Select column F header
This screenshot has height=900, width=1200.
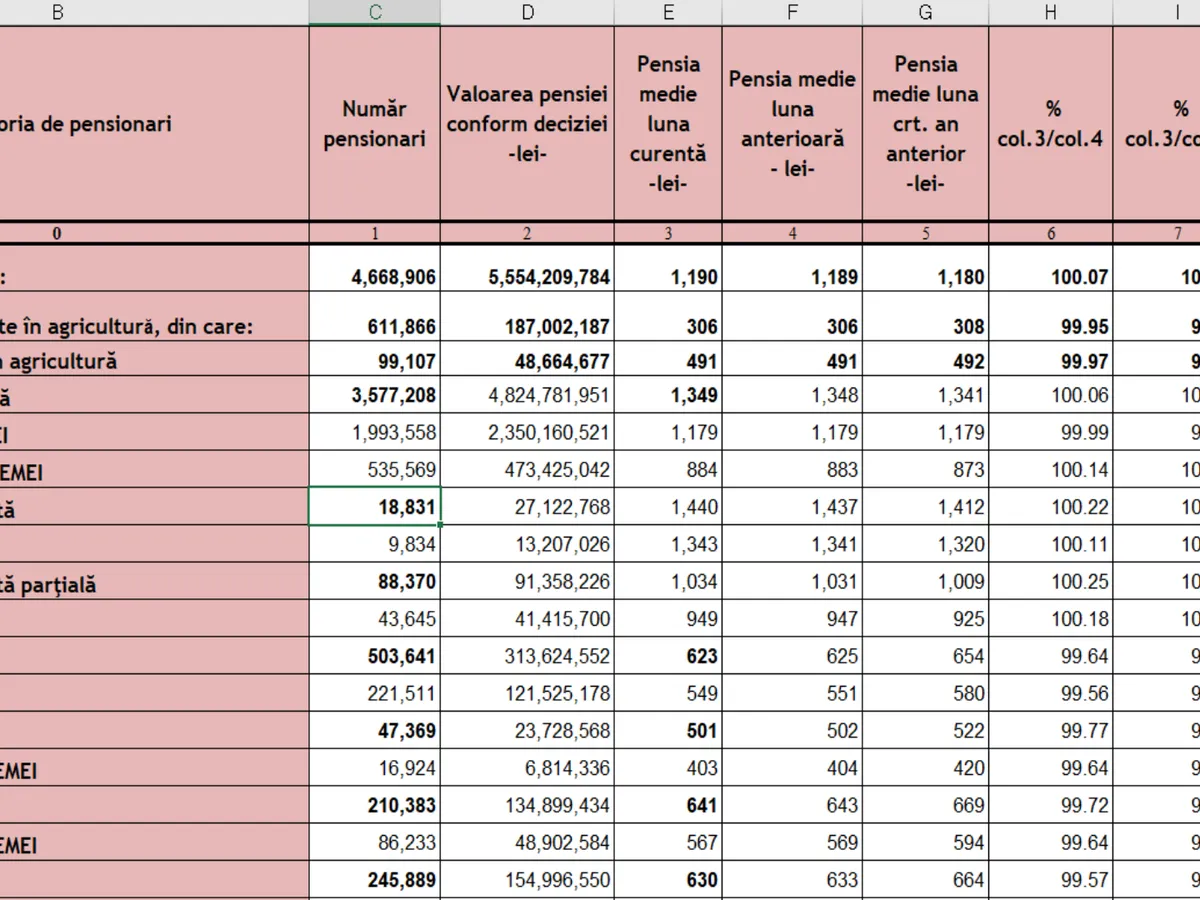792,12
